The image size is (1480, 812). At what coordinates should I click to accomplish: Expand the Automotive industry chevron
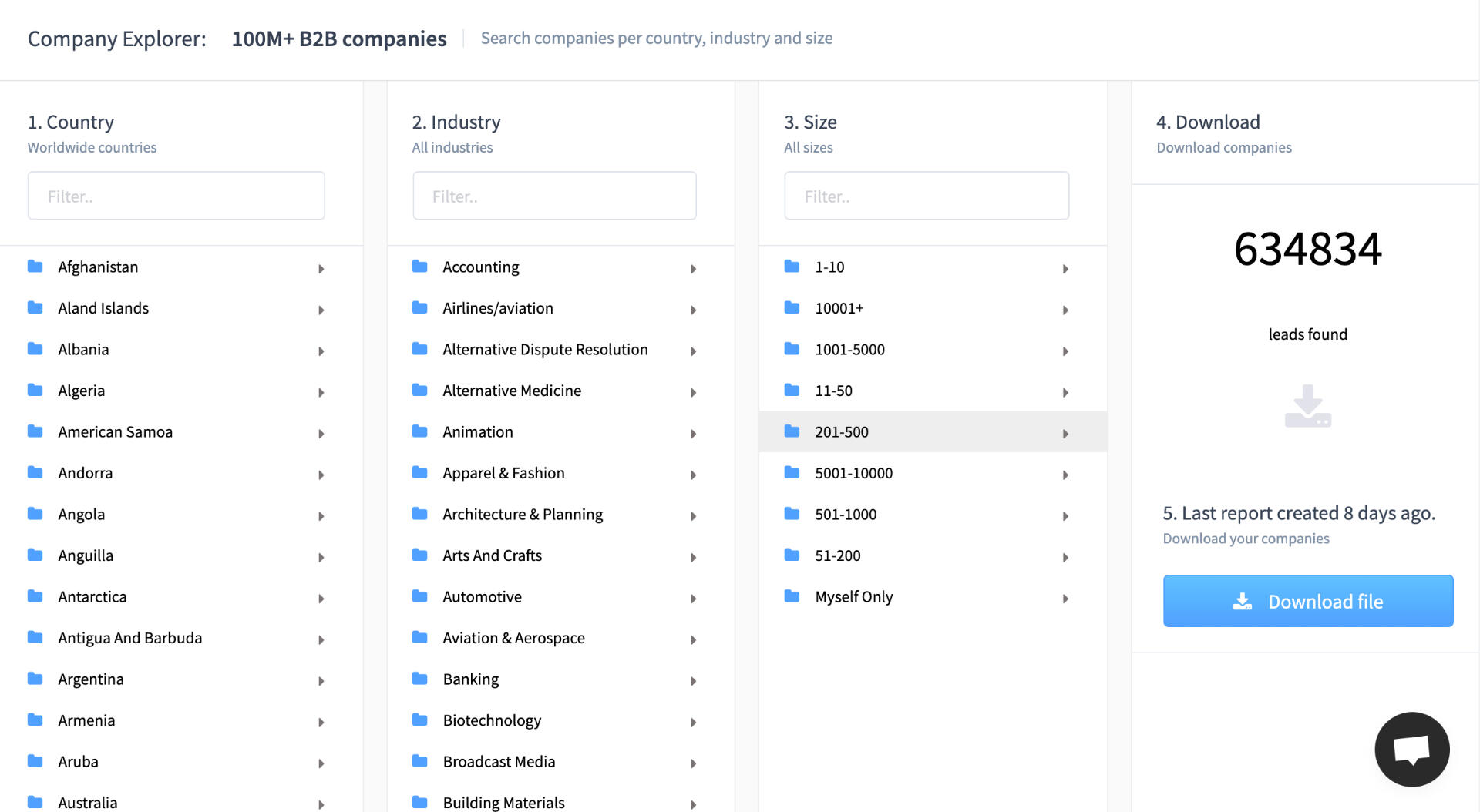[x=693, y=599]
